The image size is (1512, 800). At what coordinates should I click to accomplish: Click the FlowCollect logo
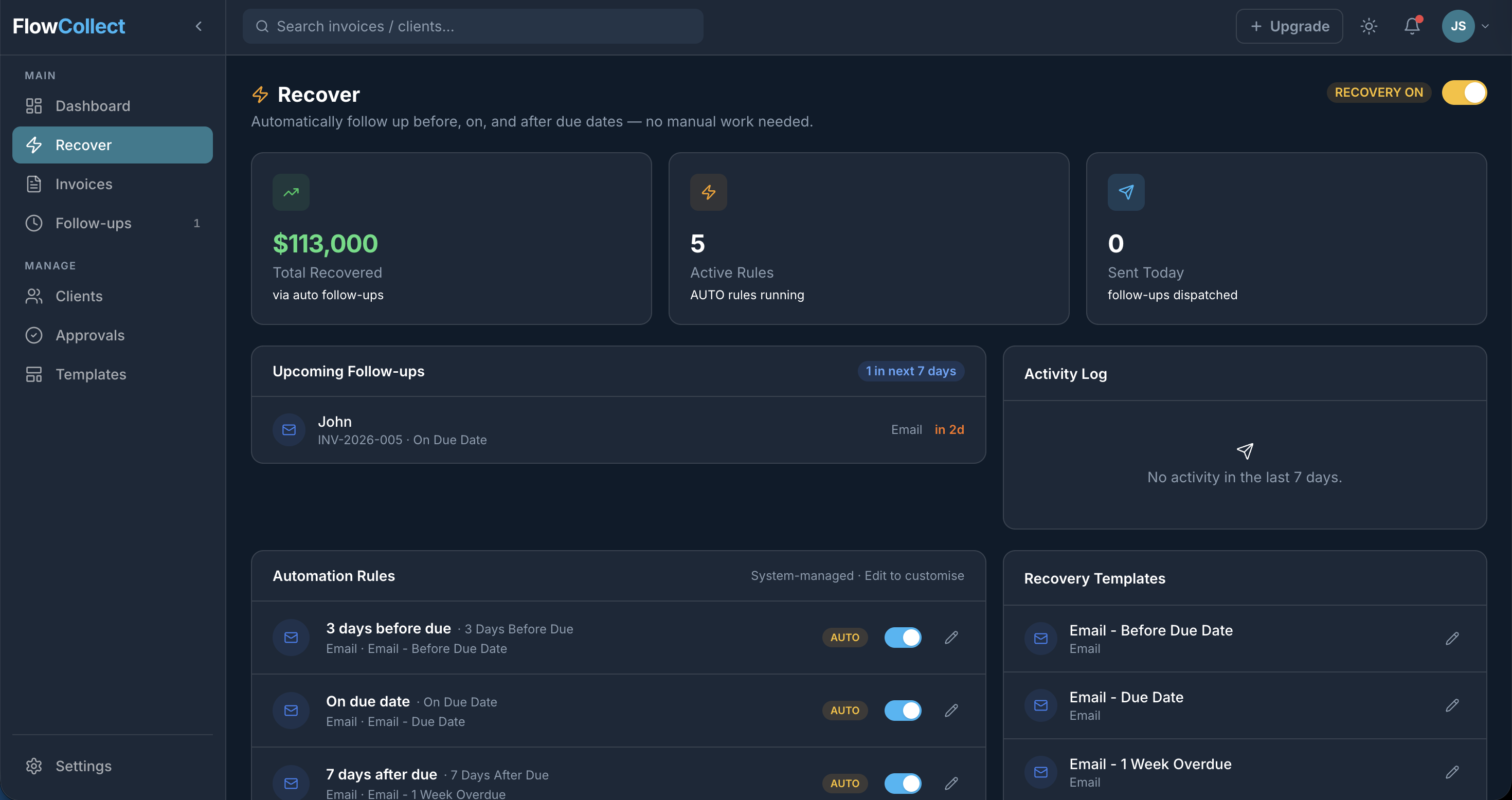[69, 26]
